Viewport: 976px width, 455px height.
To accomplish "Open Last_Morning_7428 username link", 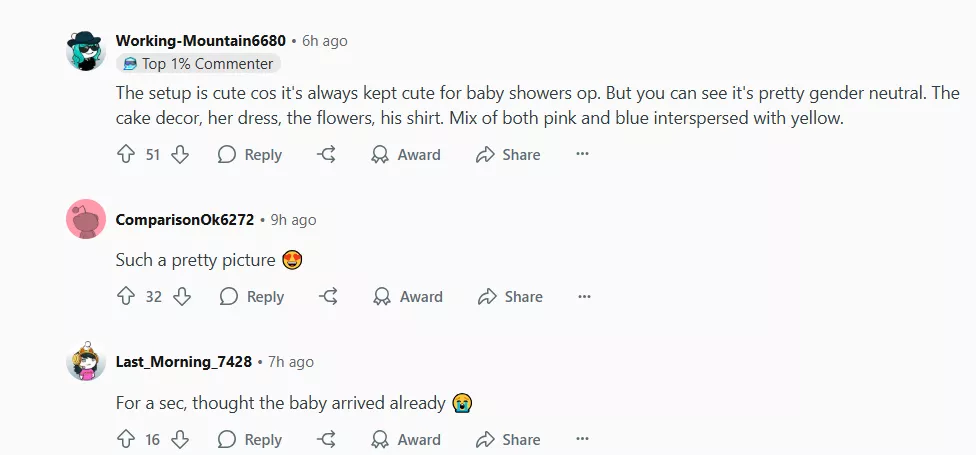I will 184,362.
